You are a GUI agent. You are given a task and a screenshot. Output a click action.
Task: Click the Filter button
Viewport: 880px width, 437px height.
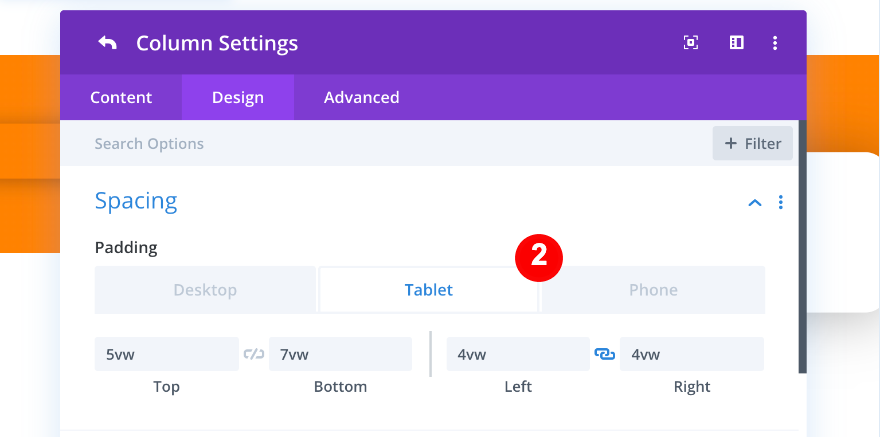tap(753, 143)
